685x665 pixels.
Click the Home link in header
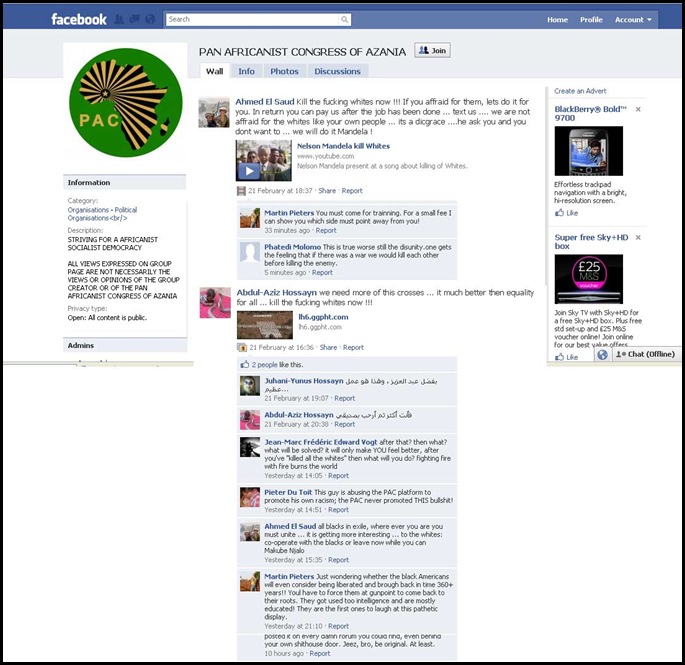coord(557,20)
